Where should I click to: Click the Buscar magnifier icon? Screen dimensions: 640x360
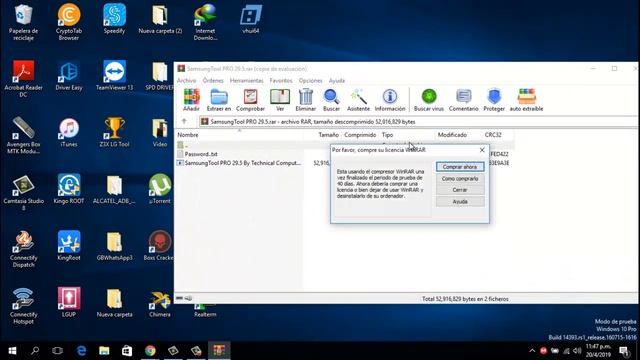pos(331,100)
